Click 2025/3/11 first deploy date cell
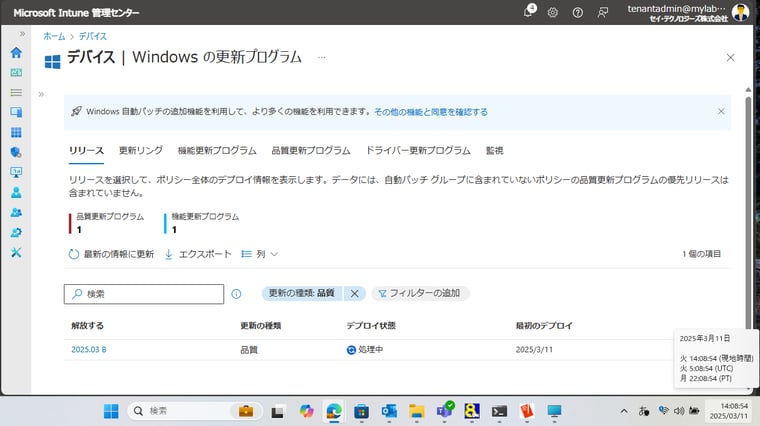Viewport: 760px width, 426px height. click(534, 349)
